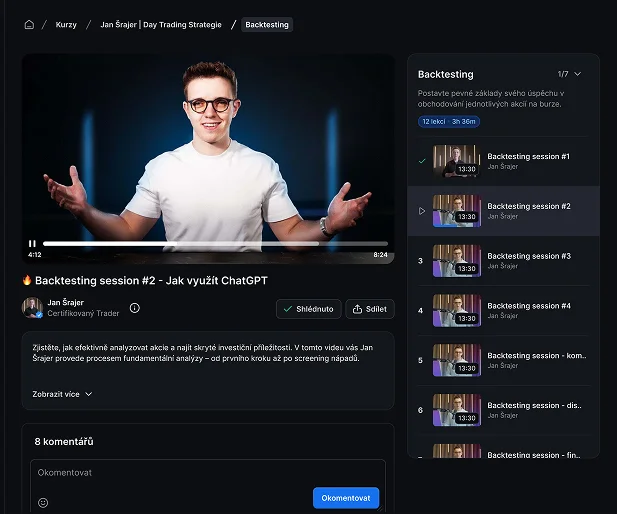Open lesson 'Backtesting session - dis..'
This screenshot has height=514, width=617.
pos(534,405)
